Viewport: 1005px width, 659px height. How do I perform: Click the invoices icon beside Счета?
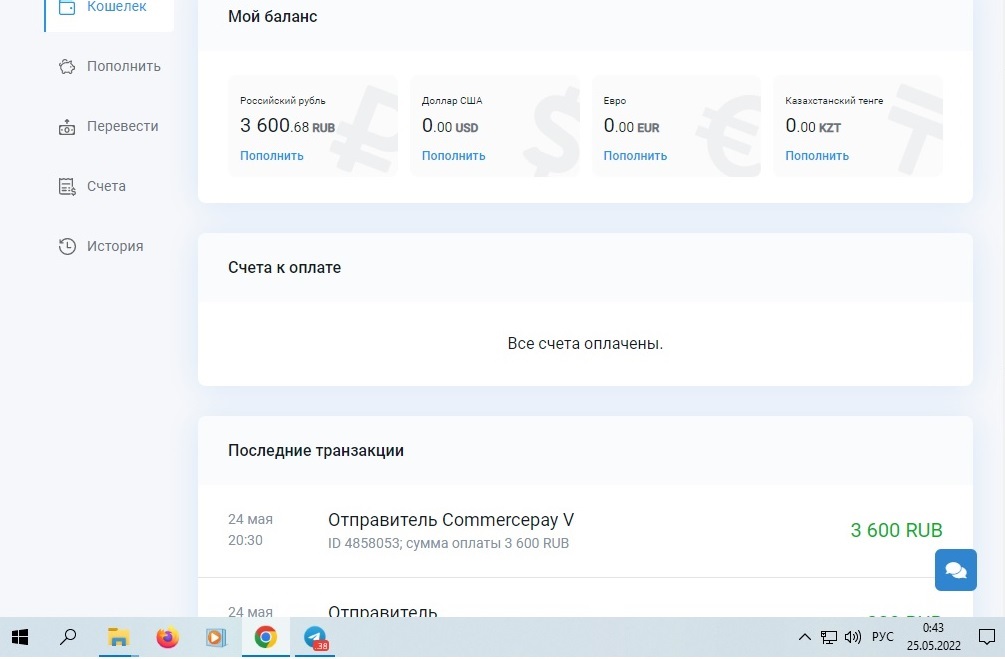67,187
